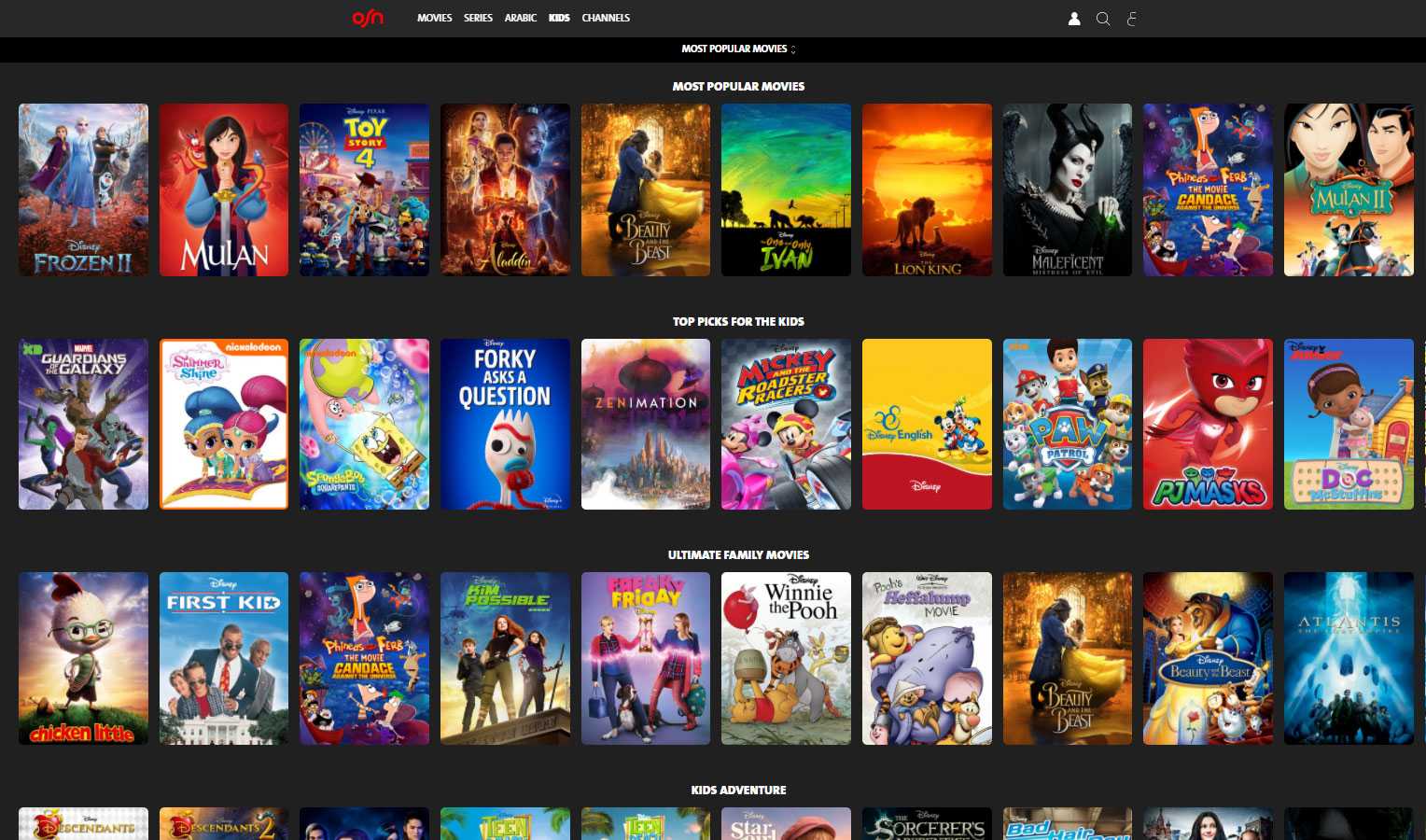Select the Atlantis The Lost Empire poster
Screen dimensions: 1426x840
click(1349, 658)
